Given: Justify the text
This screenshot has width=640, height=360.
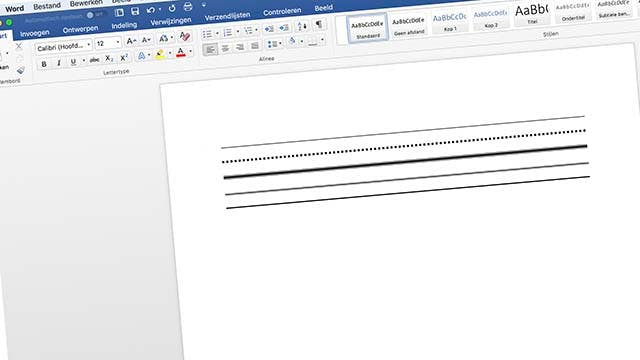Looking at the screenshot, I should (x=255, y=46).
